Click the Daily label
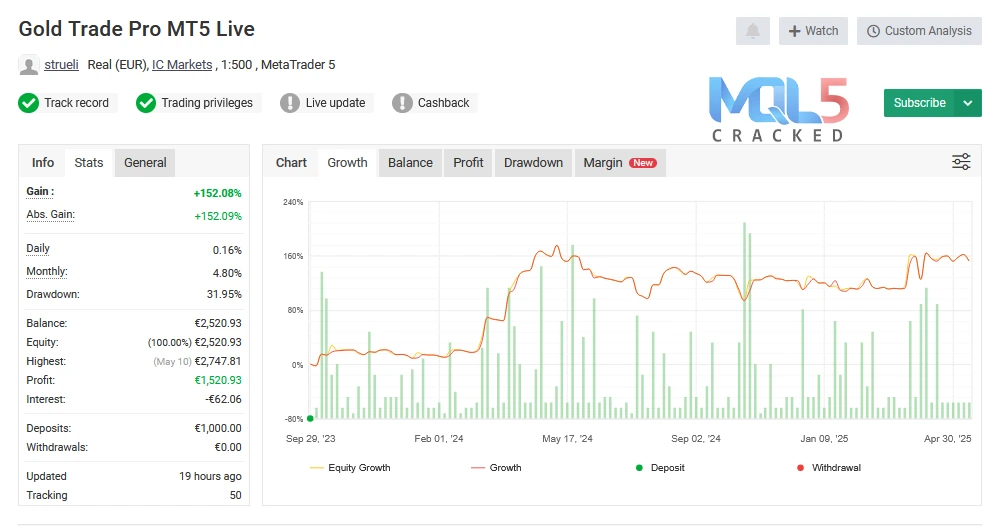Image resolution: width=998 pixels, height=526 pixels. point(38,248)
